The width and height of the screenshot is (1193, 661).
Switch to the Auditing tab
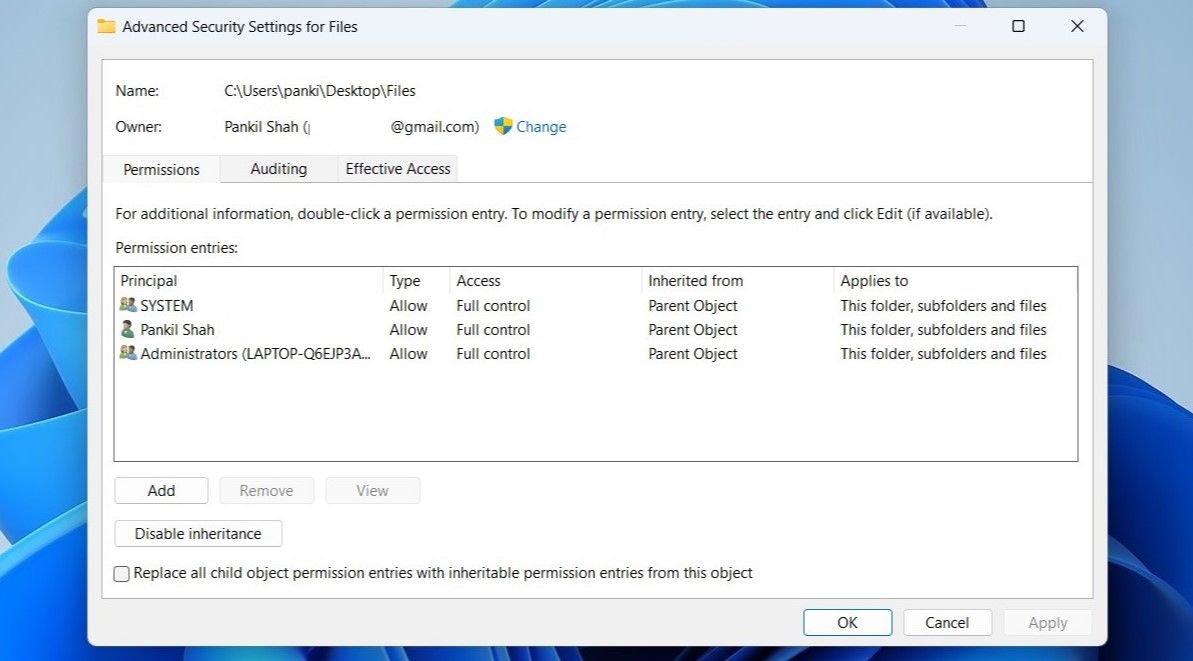[277, 169]
